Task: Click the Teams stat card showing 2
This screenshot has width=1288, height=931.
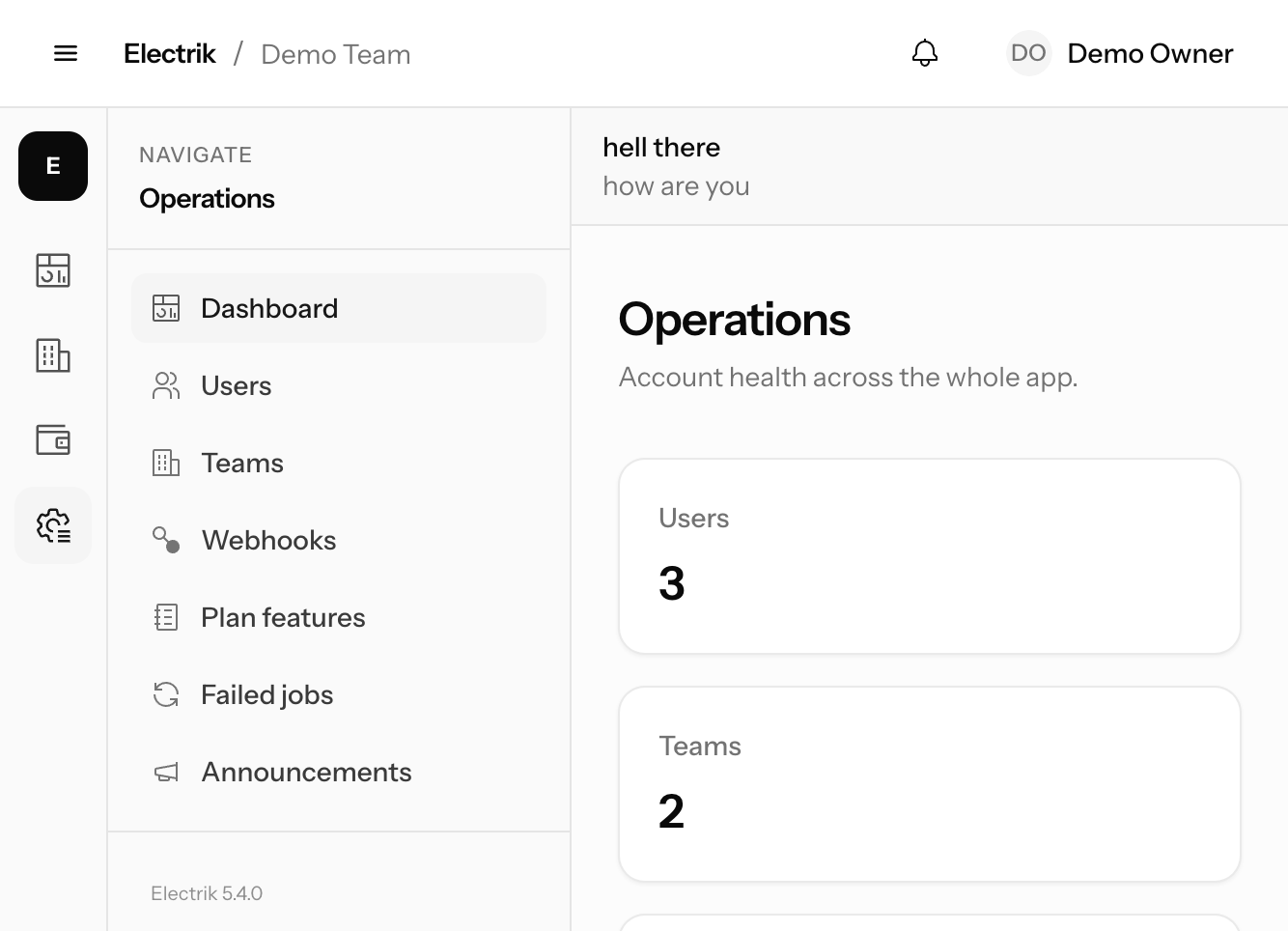Action: click(930, 784)
